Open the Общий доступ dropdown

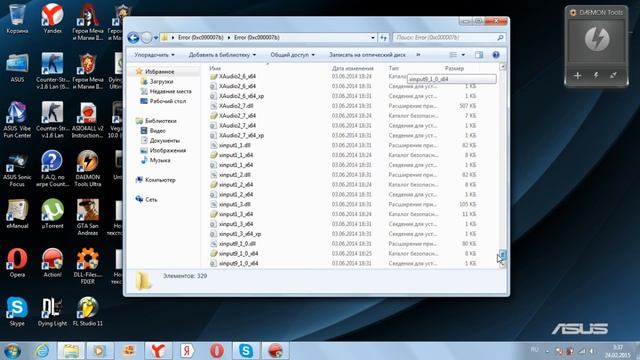coord(292,55)
